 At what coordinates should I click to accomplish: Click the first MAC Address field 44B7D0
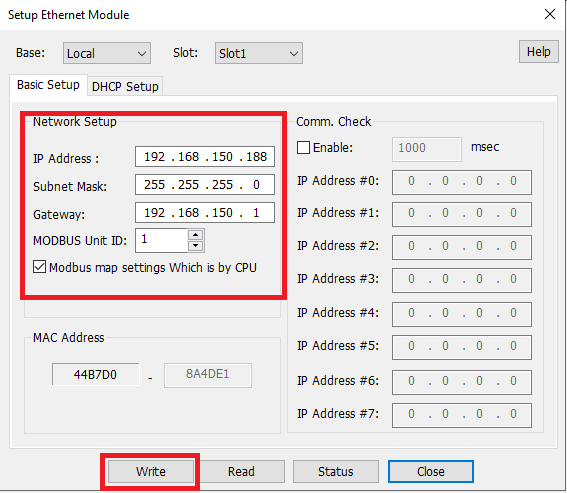[x=95, y=374]
